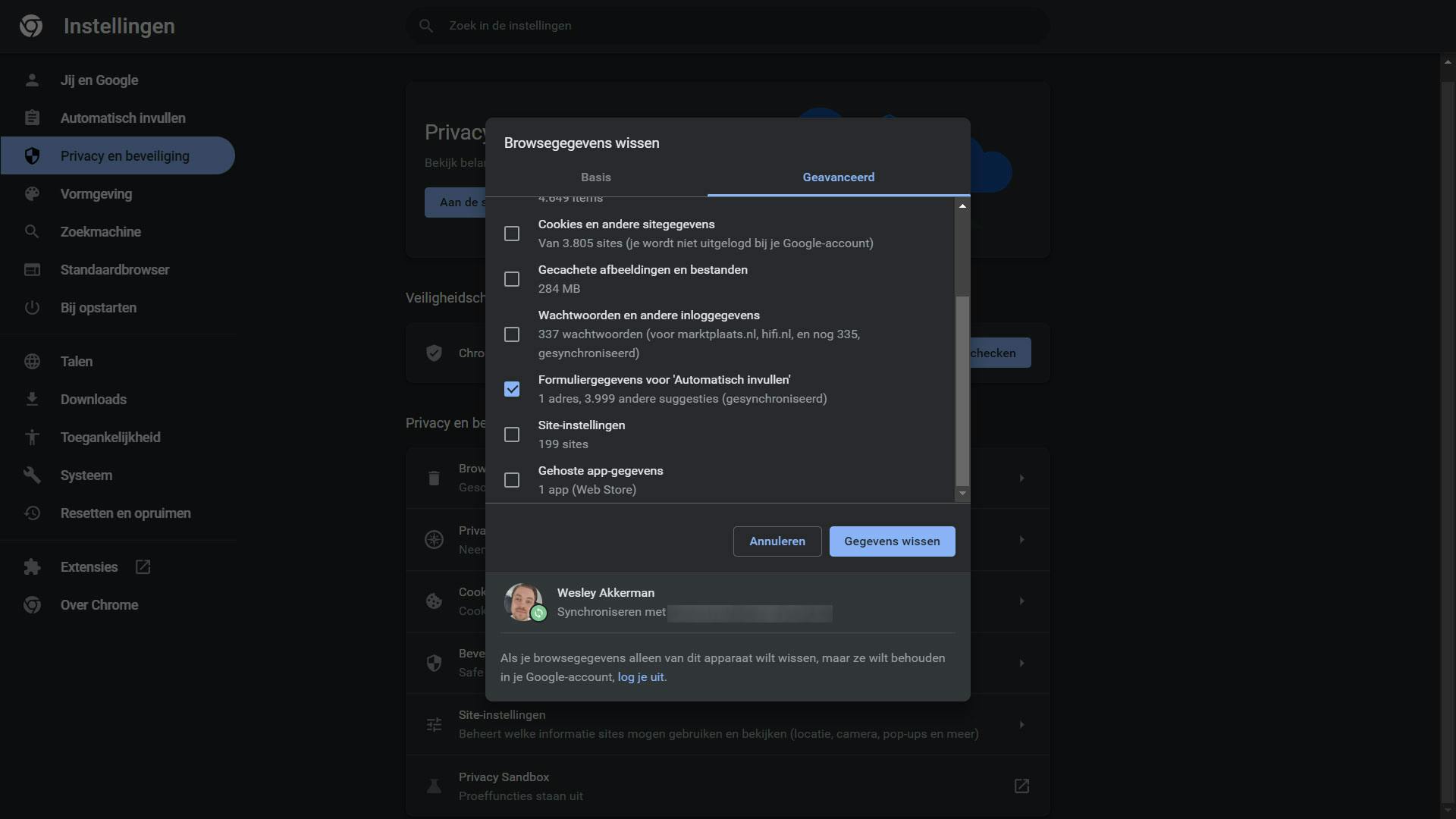This screenshot has height=819, width=1456.
Task: Click the Extensies puzzle piece icon
Action: pyautogui.click(x=32, y=567)
